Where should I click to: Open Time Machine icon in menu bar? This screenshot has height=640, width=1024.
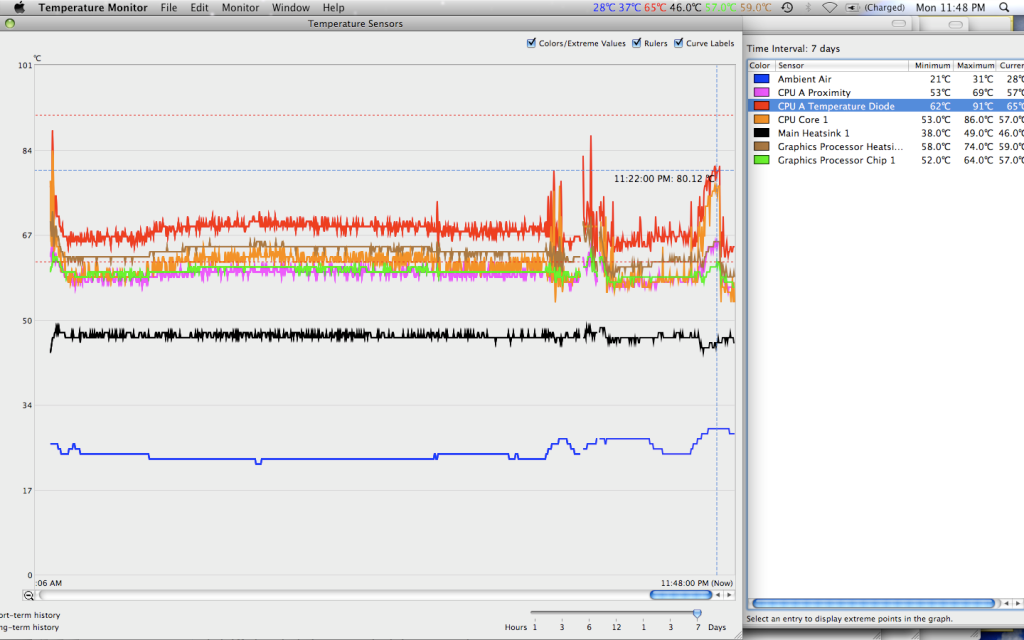[787, 7]
